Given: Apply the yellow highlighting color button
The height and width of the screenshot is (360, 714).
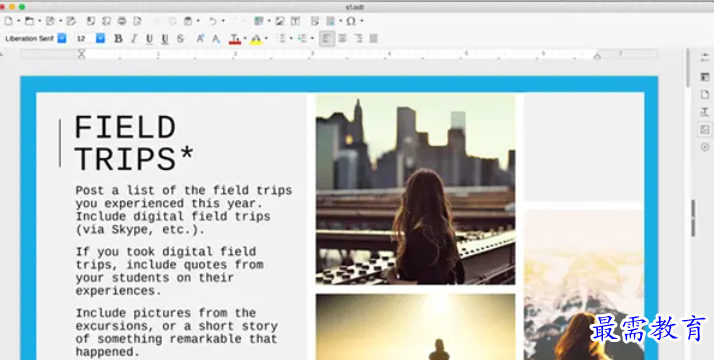Looking at the screenshot, I should (x=256, y=39).
